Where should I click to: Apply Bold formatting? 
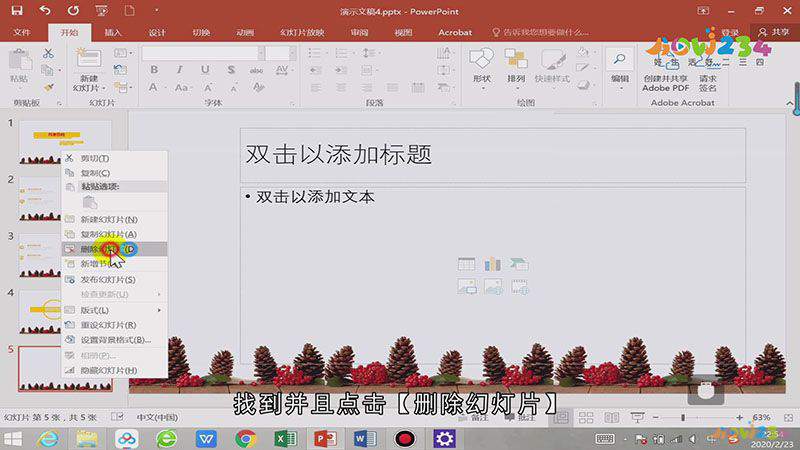154,70
